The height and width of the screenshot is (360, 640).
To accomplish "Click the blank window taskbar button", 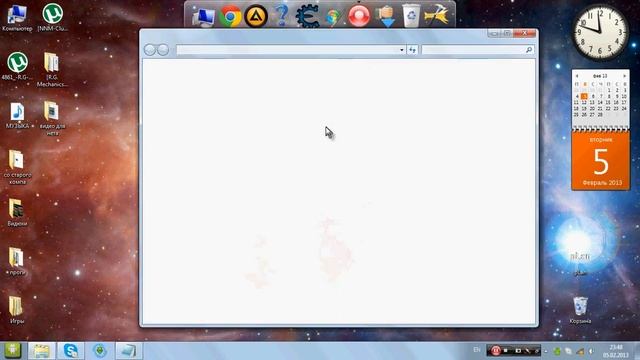I will (129, 351).
